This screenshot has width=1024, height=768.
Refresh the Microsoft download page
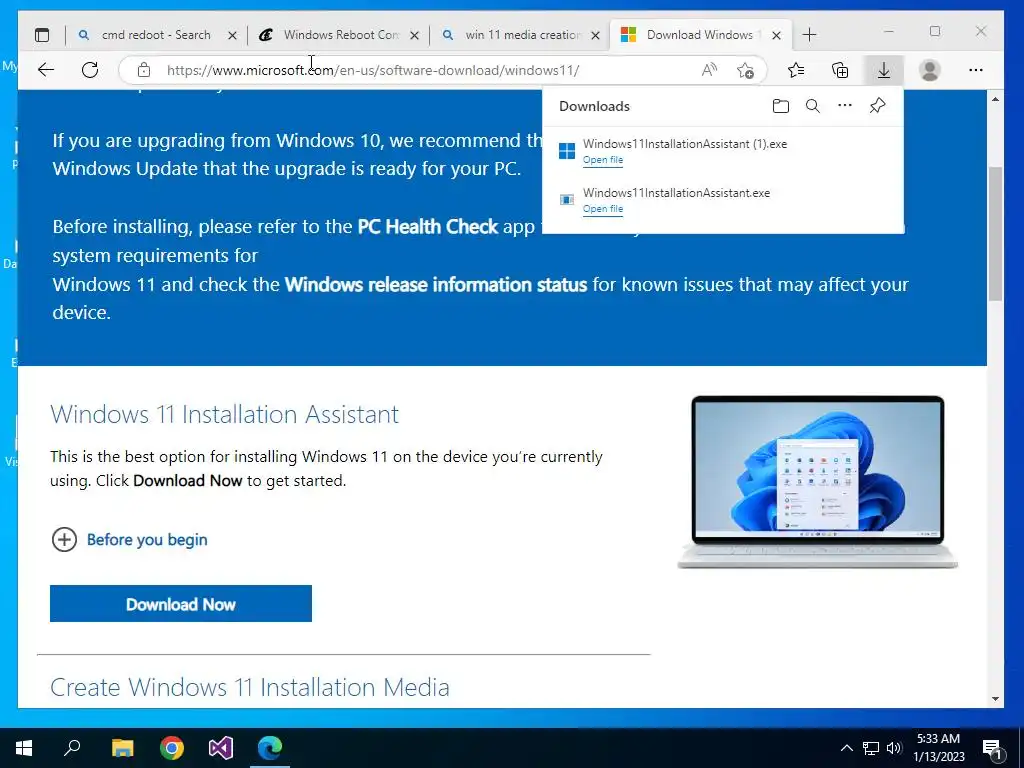[x=90, y=70]
